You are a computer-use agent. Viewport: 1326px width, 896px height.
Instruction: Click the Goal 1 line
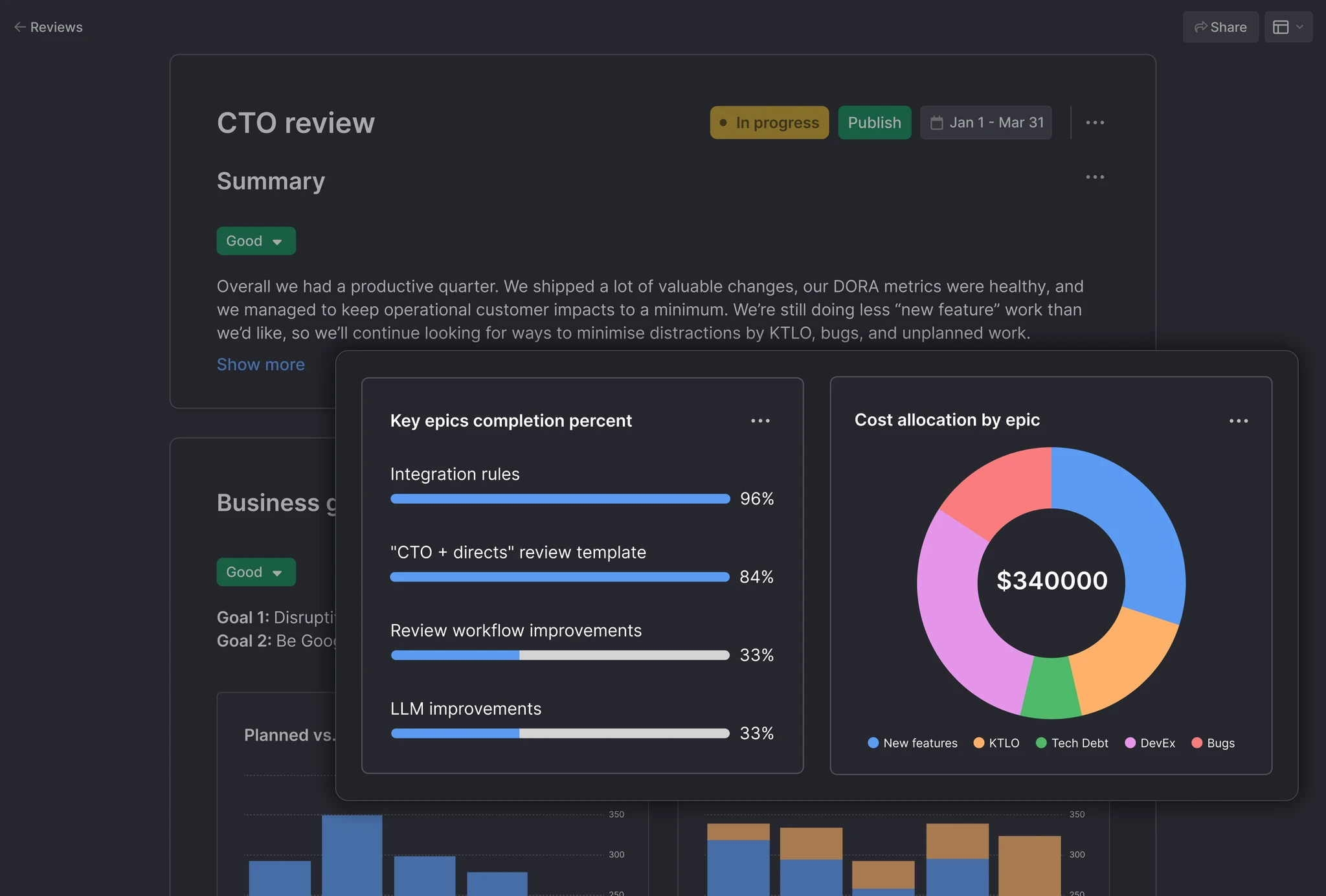point(276,618)
